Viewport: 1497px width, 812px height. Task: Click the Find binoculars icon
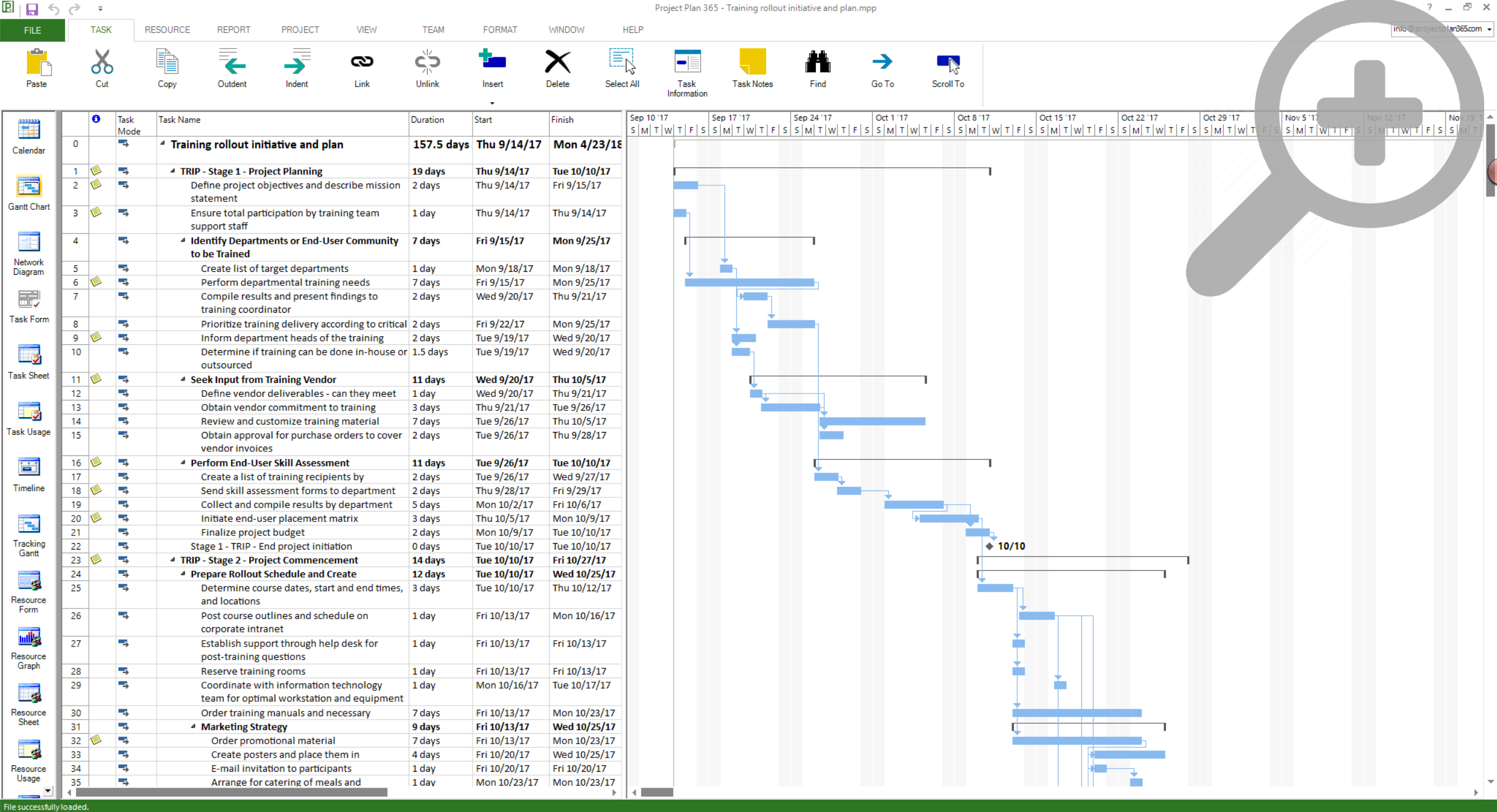818,61
